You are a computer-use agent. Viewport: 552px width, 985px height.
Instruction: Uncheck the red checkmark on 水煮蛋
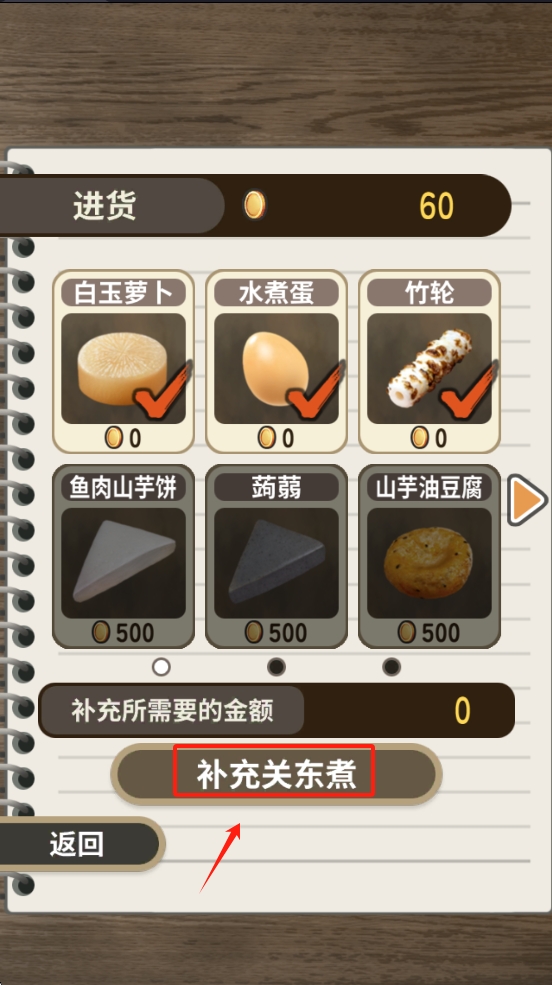tap(315, 392)
